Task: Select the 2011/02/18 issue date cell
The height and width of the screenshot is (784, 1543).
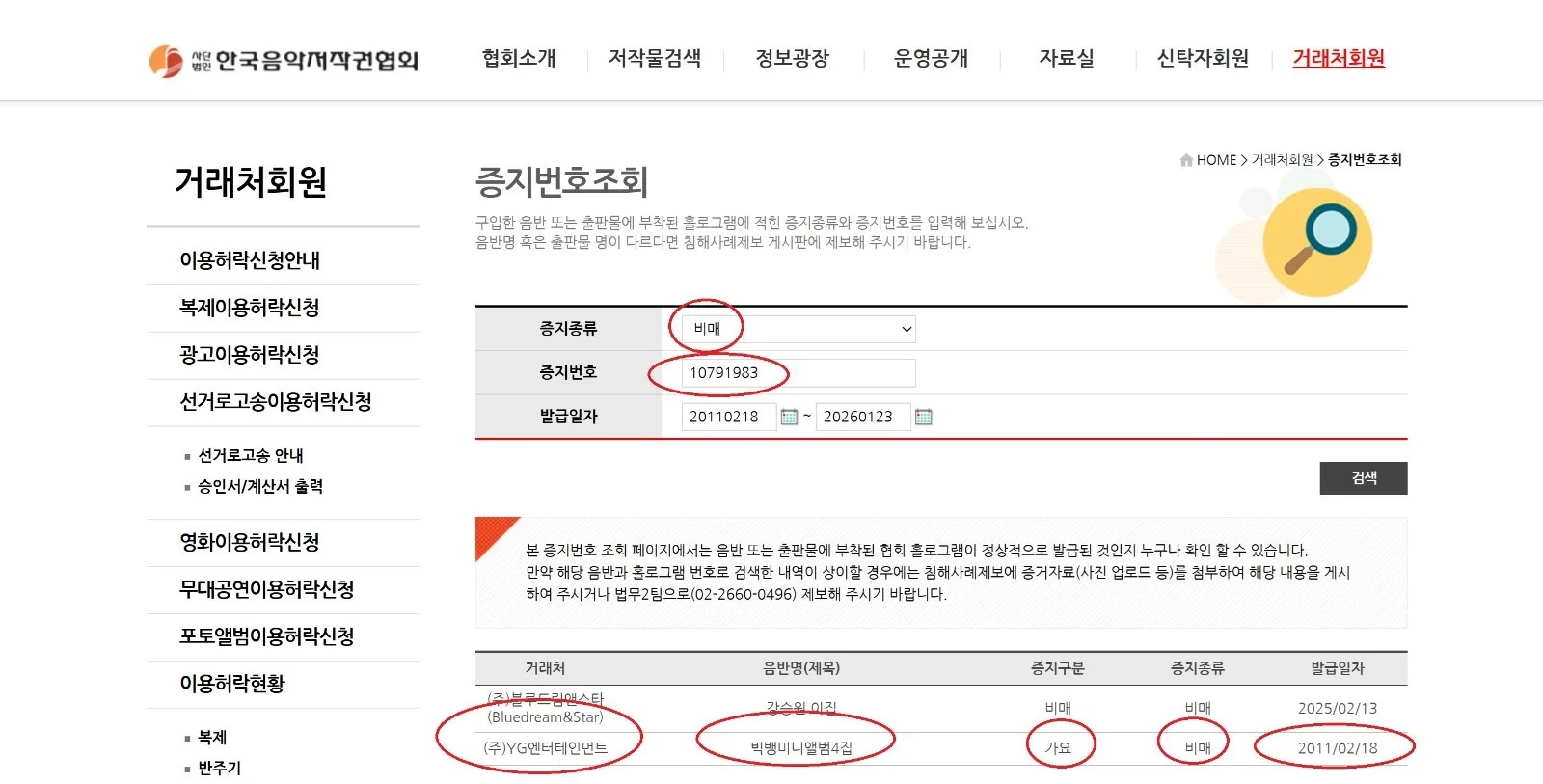Action: click(1338, 748)
